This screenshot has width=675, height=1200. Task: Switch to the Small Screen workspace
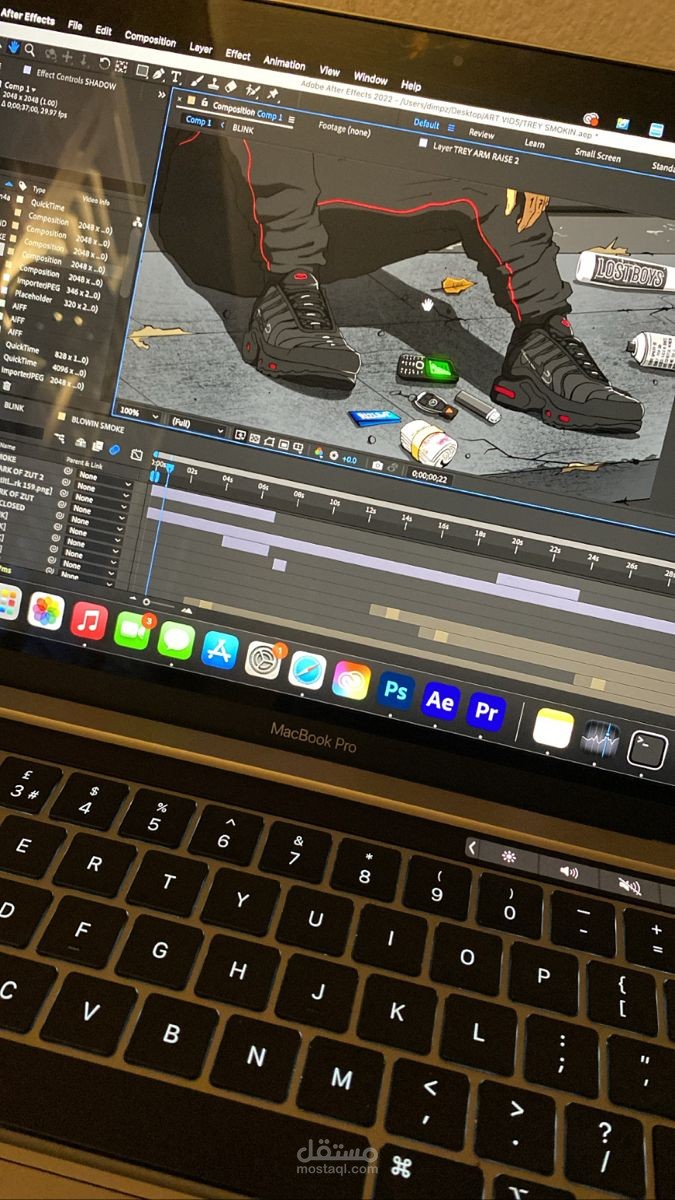coord(598,155)
